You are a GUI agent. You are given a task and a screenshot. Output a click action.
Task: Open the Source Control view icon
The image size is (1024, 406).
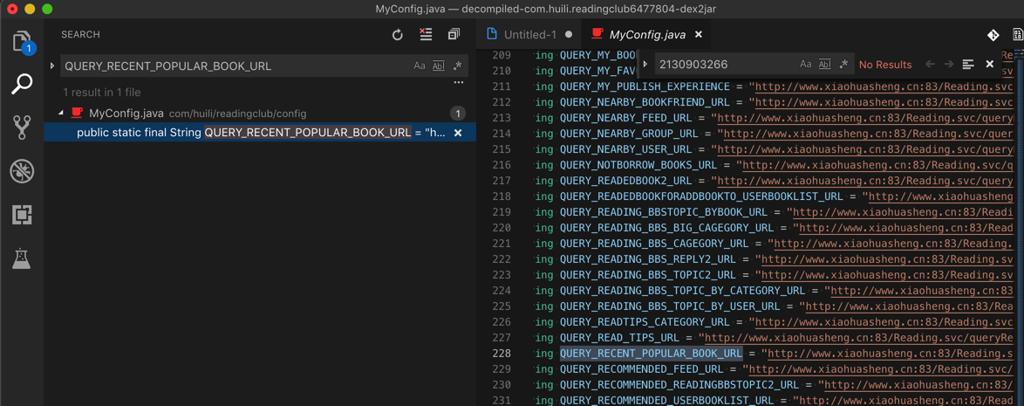point(22,128)
